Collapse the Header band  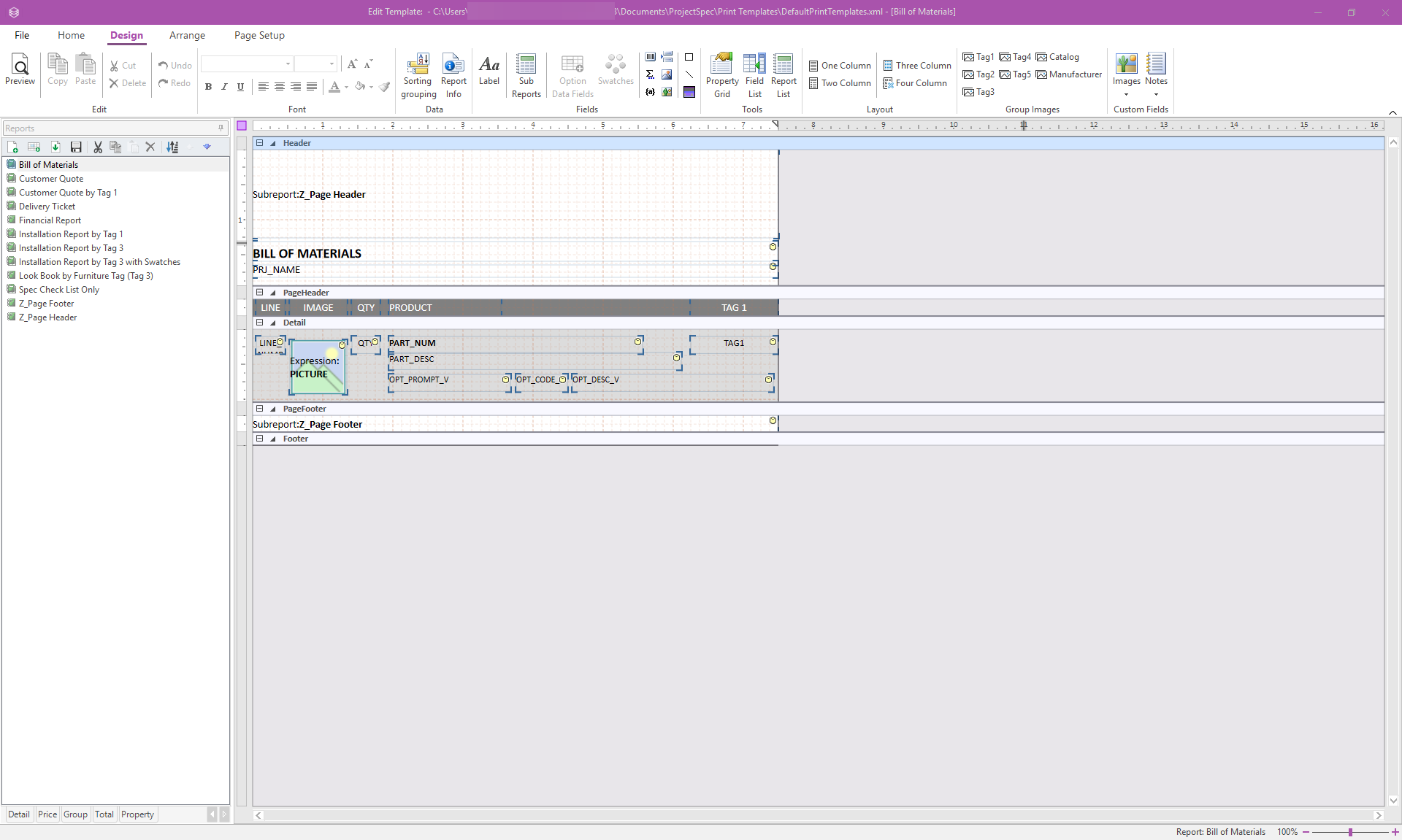click(x=259, y=143)
